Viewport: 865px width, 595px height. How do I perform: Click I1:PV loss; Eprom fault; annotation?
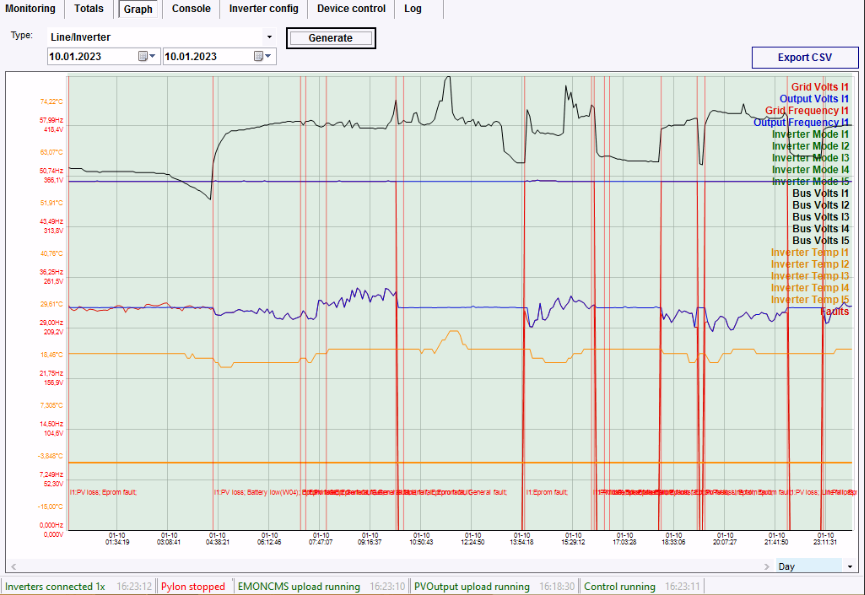click(103, 492)
